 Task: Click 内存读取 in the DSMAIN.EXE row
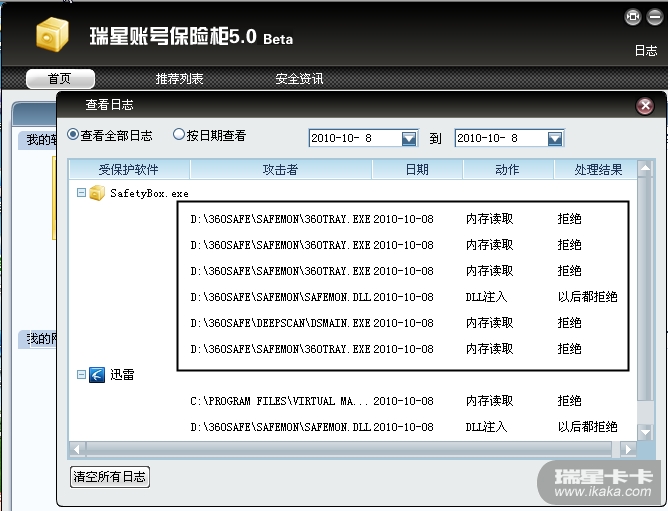(x=489, y=323)
